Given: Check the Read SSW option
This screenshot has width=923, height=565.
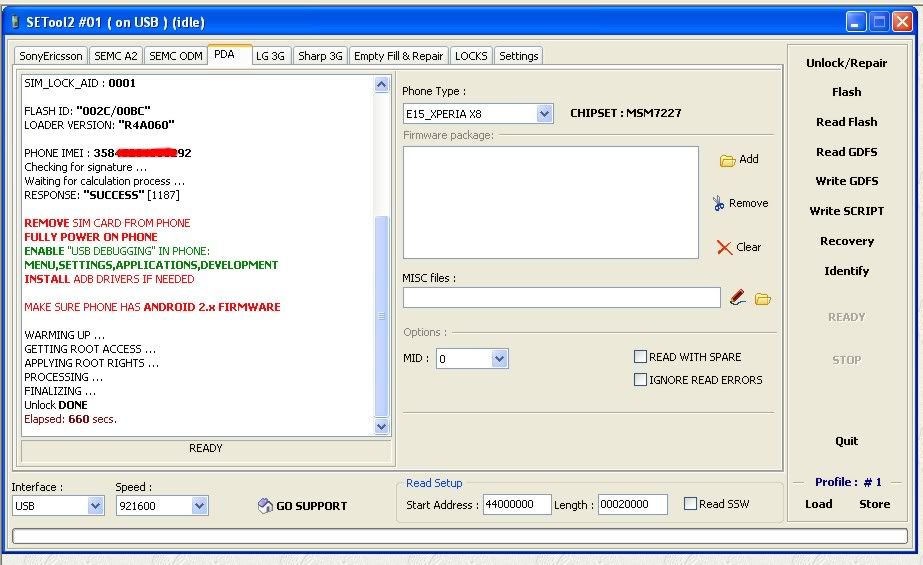Looking at the screenshot, I should [x=690, y=504].
